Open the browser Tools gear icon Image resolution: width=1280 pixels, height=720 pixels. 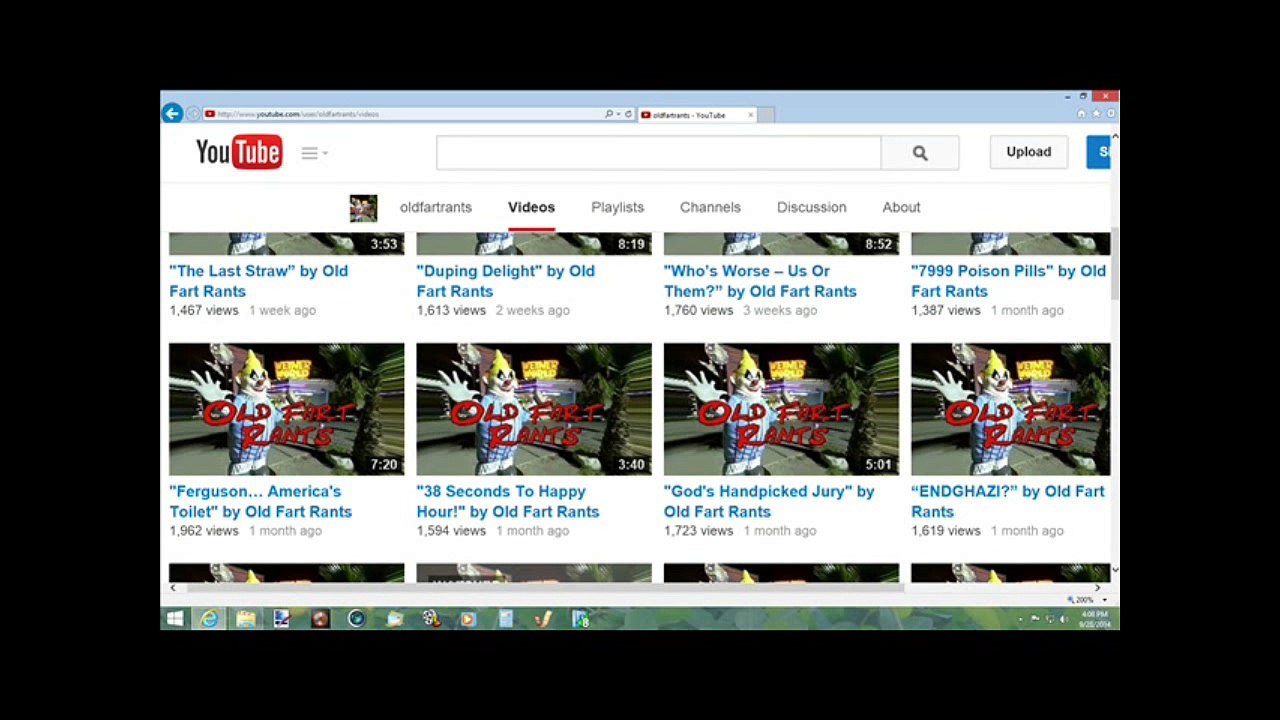click(1110, 114)
